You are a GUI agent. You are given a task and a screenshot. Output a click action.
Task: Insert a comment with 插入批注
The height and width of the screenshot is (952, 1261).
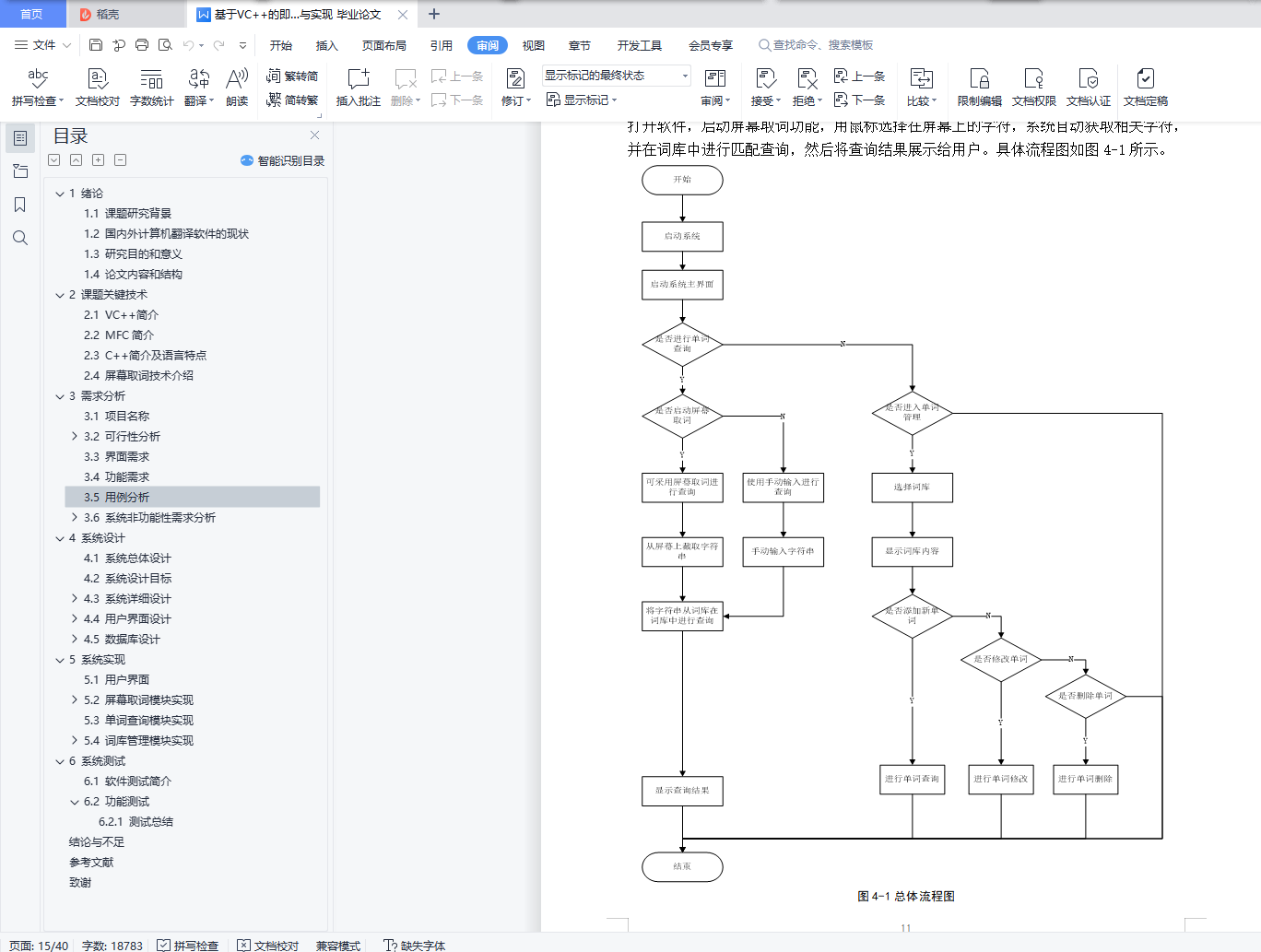(x=358, y=88)
